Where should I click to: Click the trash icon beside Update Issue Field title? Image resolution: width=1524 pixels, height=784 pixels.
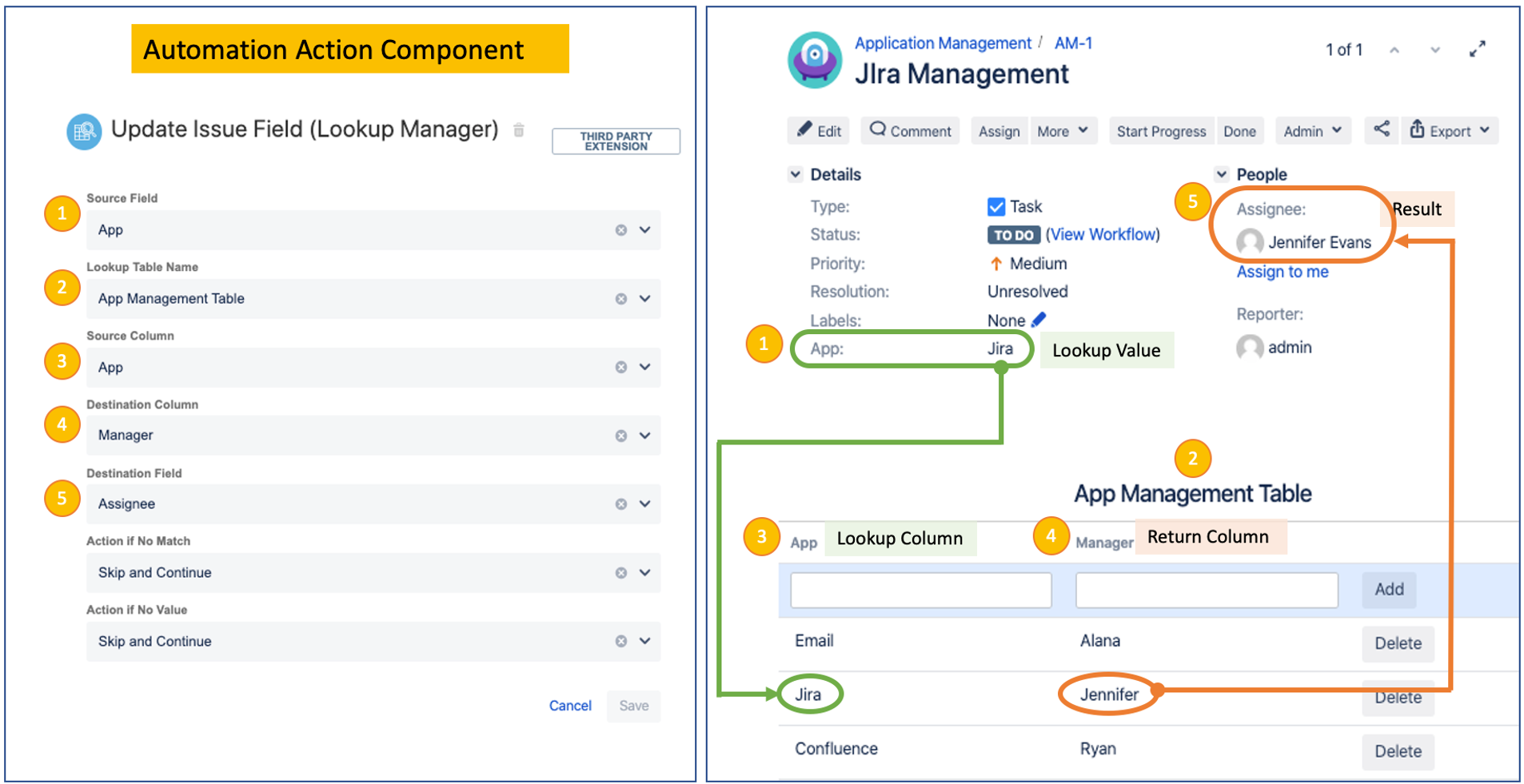(519, 129)
